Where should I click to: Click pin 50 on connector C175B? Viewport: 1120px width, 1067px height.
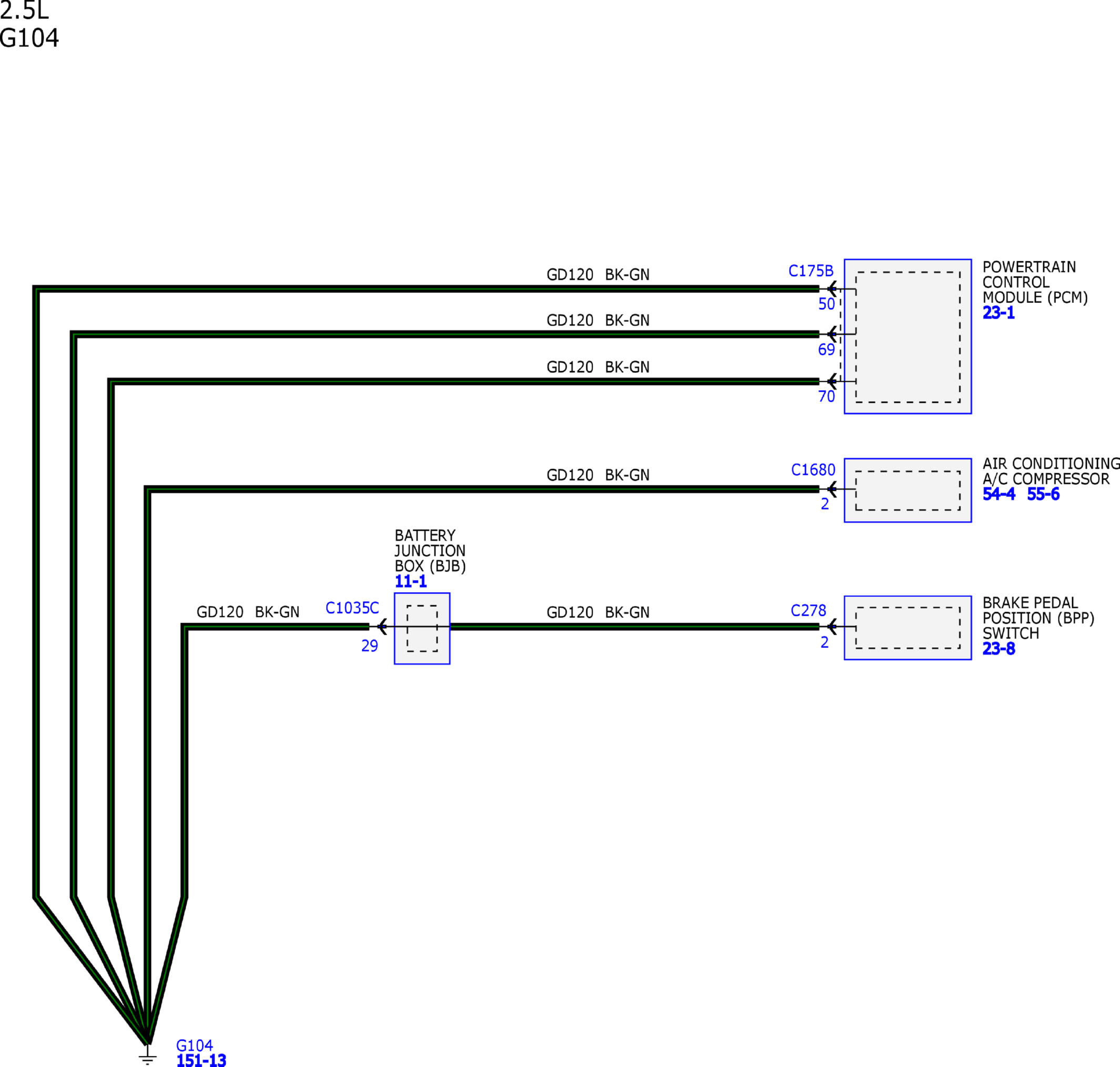pyautogui.click(x=826, y=304)
